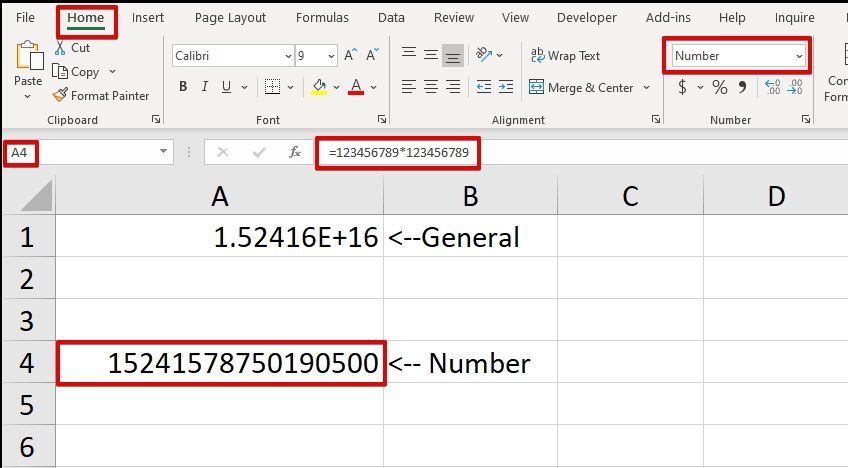The height and width of the screenshot is (468, 848).
Task: Apply accounting dollar format
Action: [x=683, y=87]
